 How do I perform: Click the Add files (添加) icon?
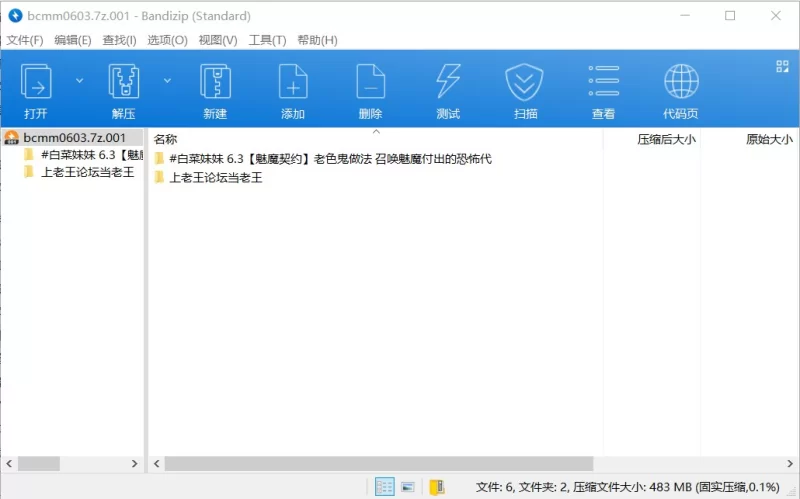coord(293,81)
